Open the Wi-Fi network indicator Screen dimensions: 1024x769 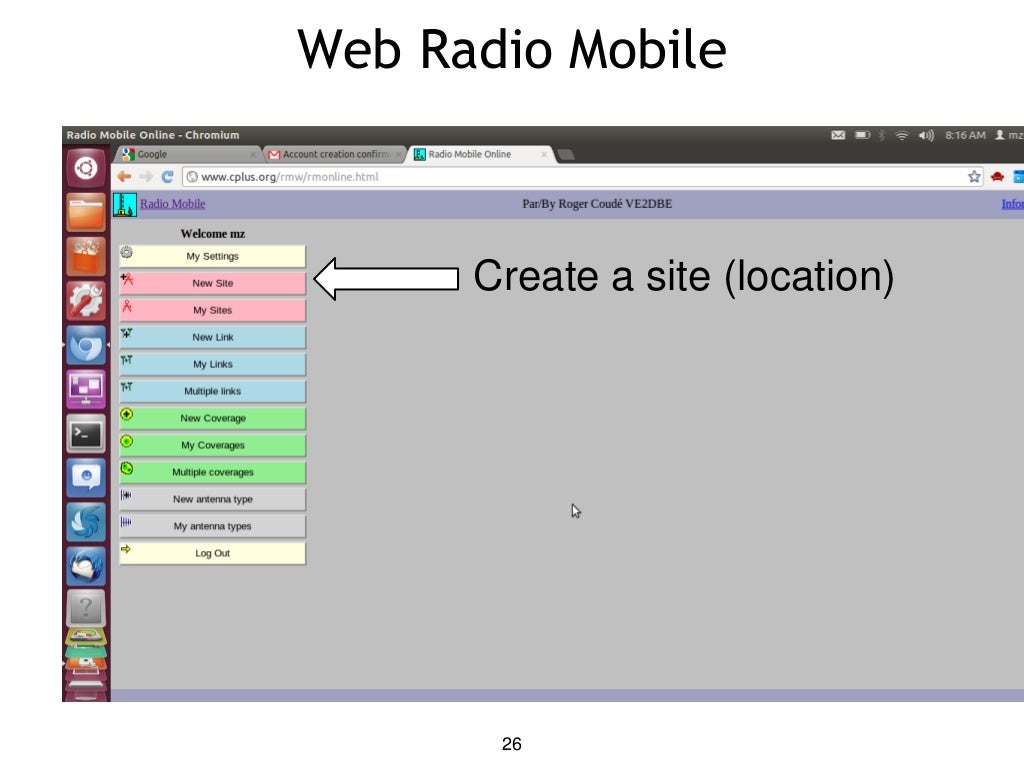pyautogui.click(x=902, y=135)
